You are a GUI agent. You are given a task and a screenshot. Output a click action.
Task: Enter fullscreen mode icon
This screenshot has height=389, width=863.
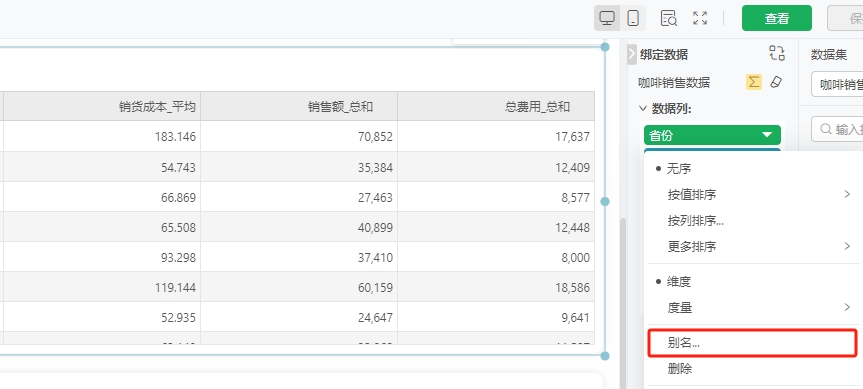click(x=700, y=18)
